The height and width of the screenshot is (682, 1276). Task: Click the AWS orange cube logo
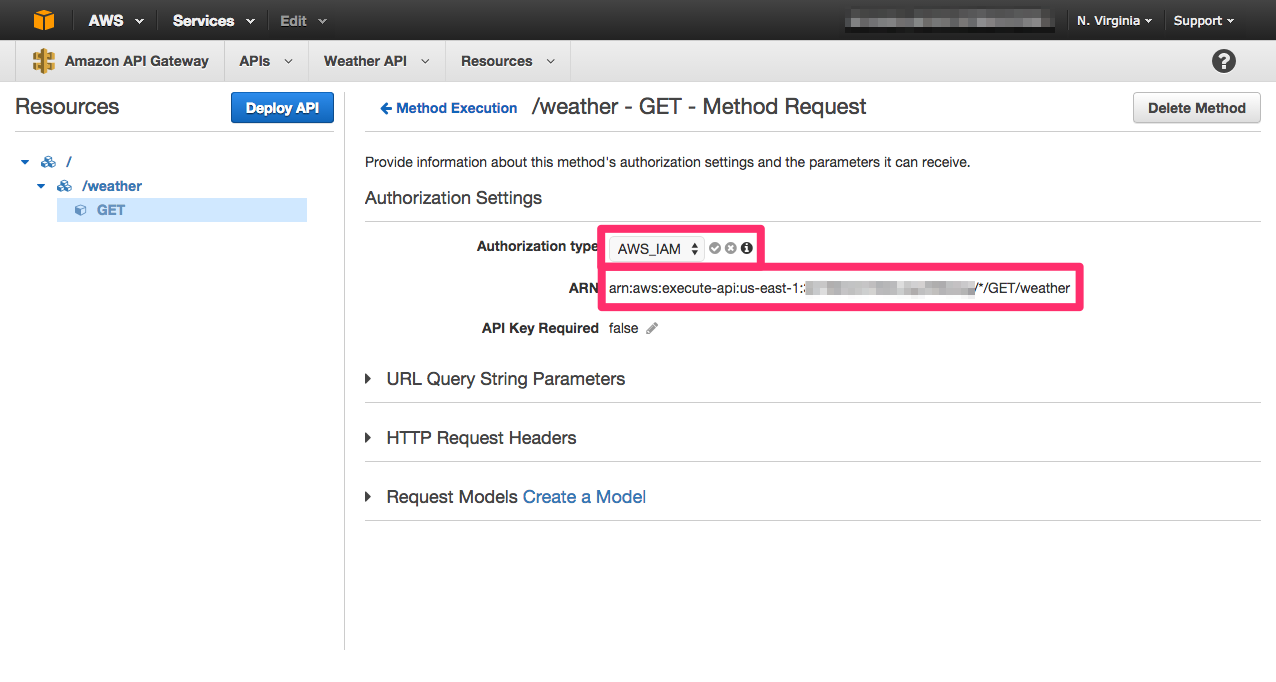pos(44,20)
